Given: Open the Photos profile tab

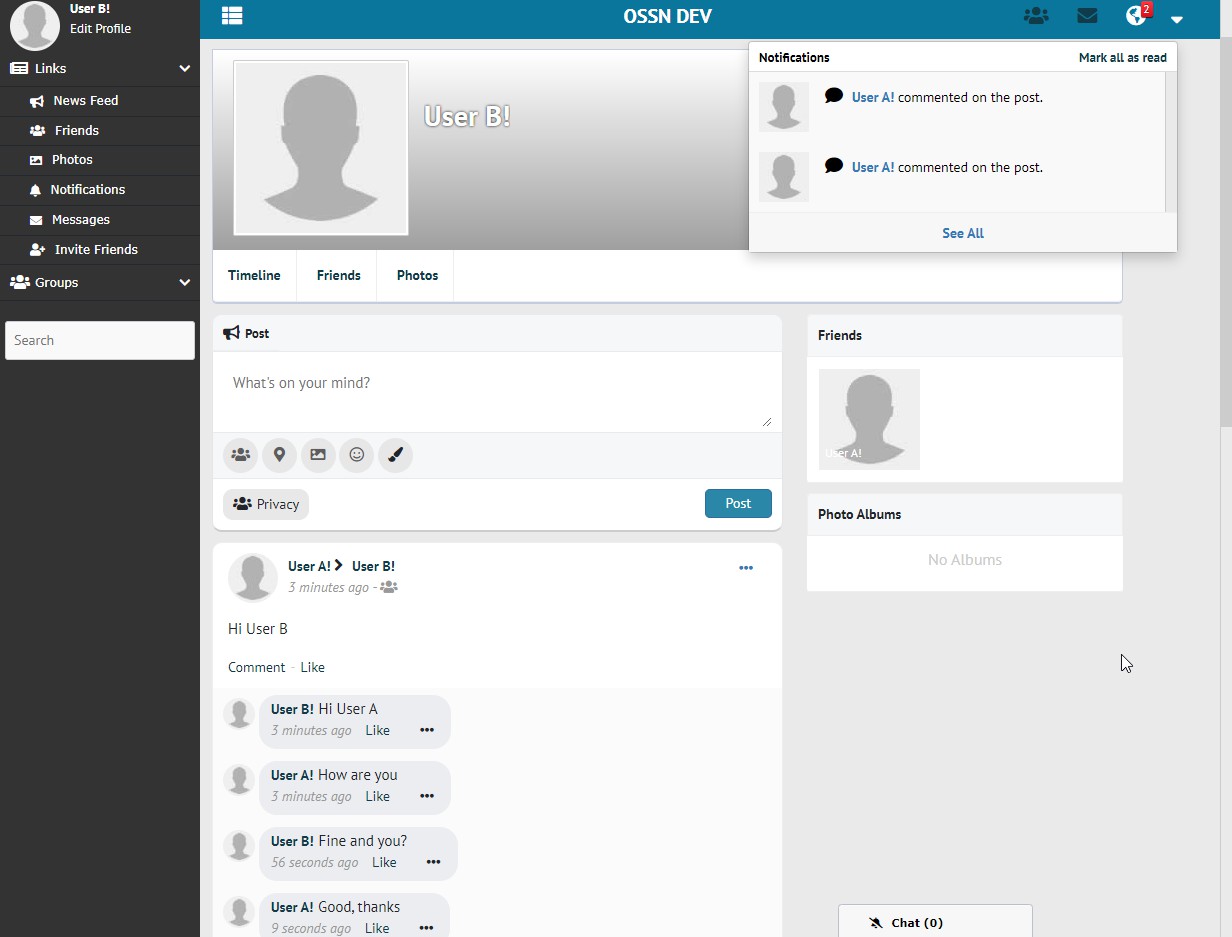Looking at the screenshot, I should (417, 275).
